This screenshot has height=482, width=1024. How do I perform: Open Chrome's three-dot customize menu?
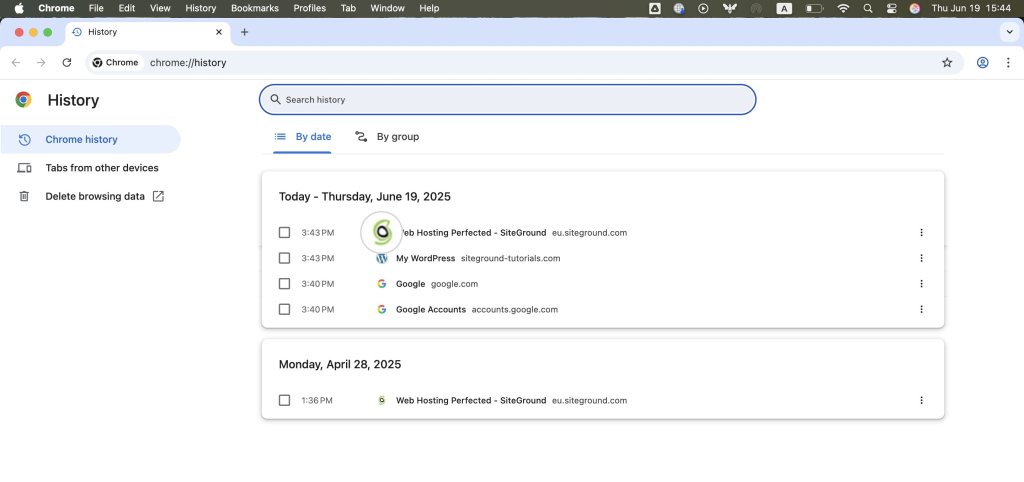coord(1008,63)
